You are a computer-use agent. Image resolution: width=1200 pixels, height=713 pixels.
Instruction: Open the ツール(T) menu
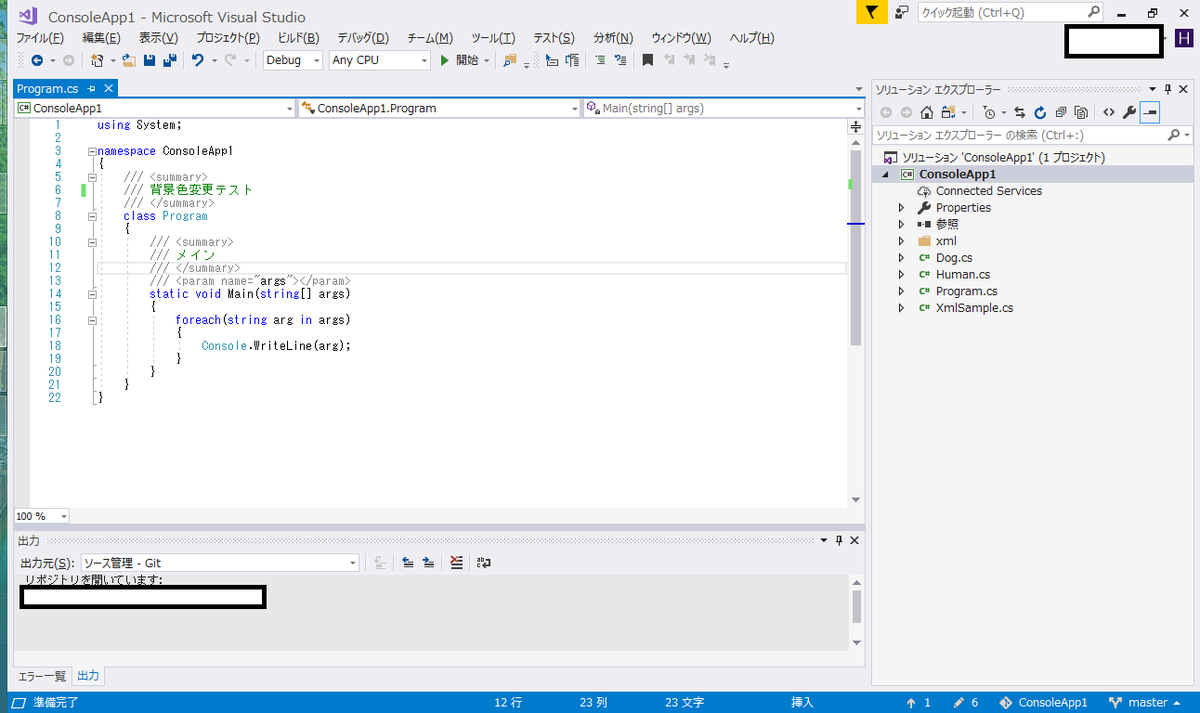(x=493, y=38)
